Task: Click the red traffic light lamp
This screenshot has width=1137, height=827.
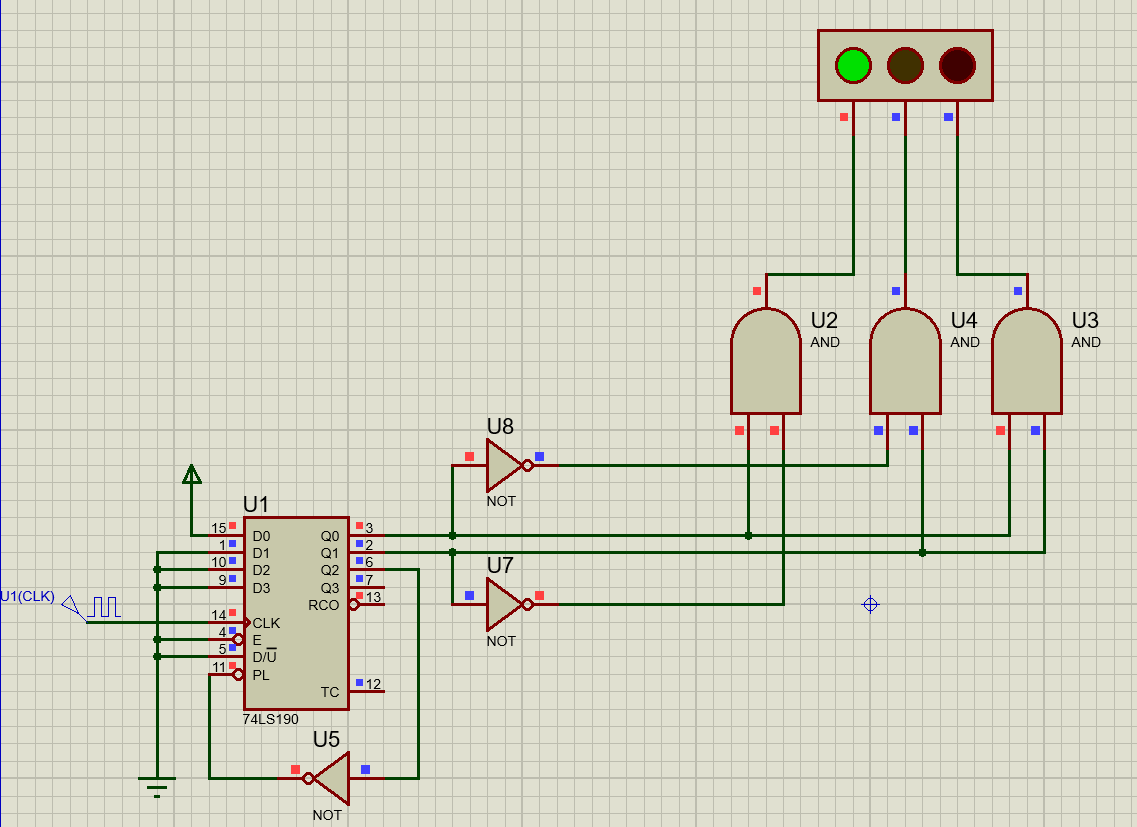Action: [957, 65]
